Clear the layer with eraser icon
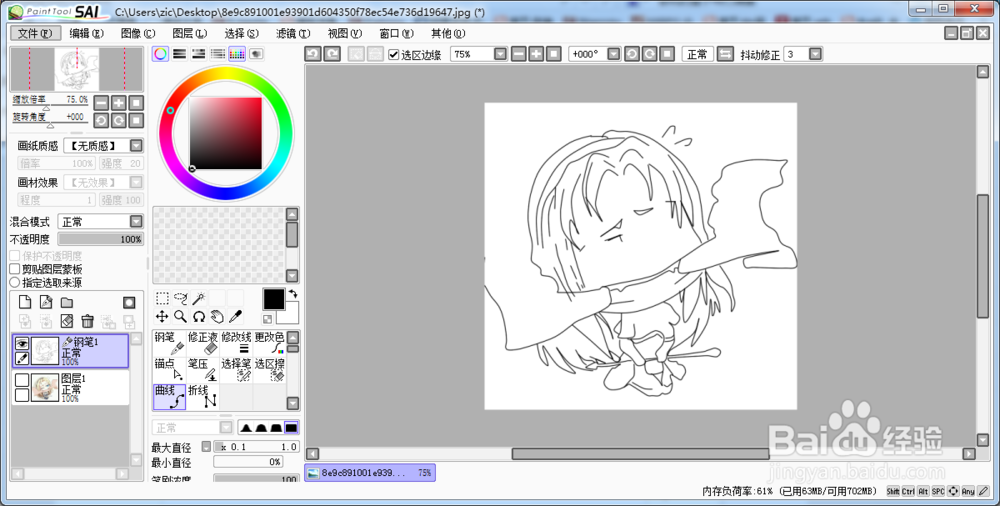 coord(67,321)
